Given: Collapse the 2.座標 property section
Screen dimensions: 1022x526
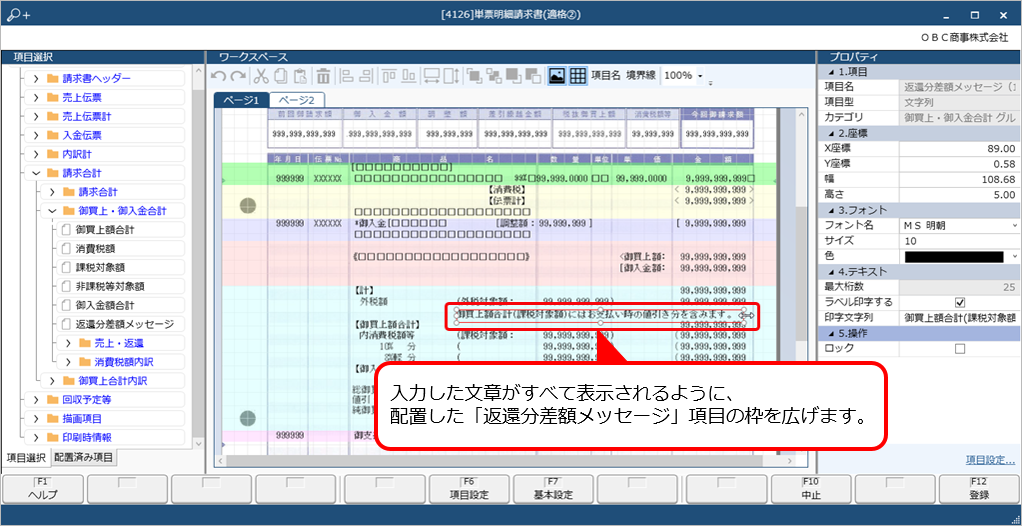Looking at the screenshot, I should pos(831,133).
